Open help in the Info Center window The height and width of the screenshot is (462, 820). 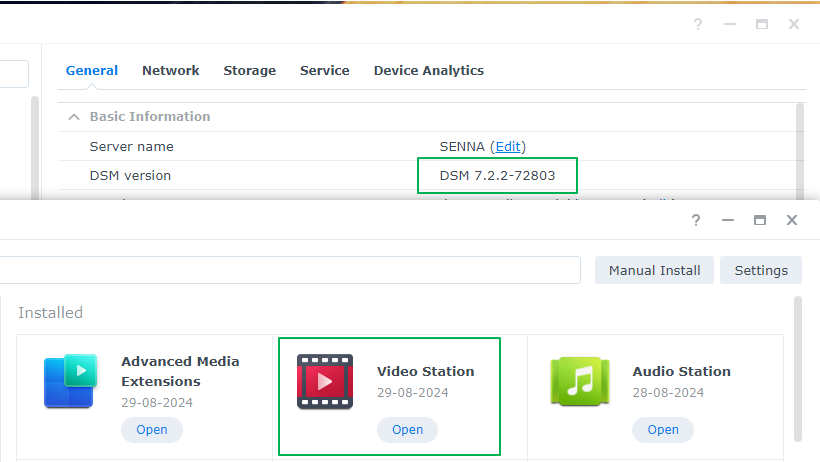coord(698,24)
